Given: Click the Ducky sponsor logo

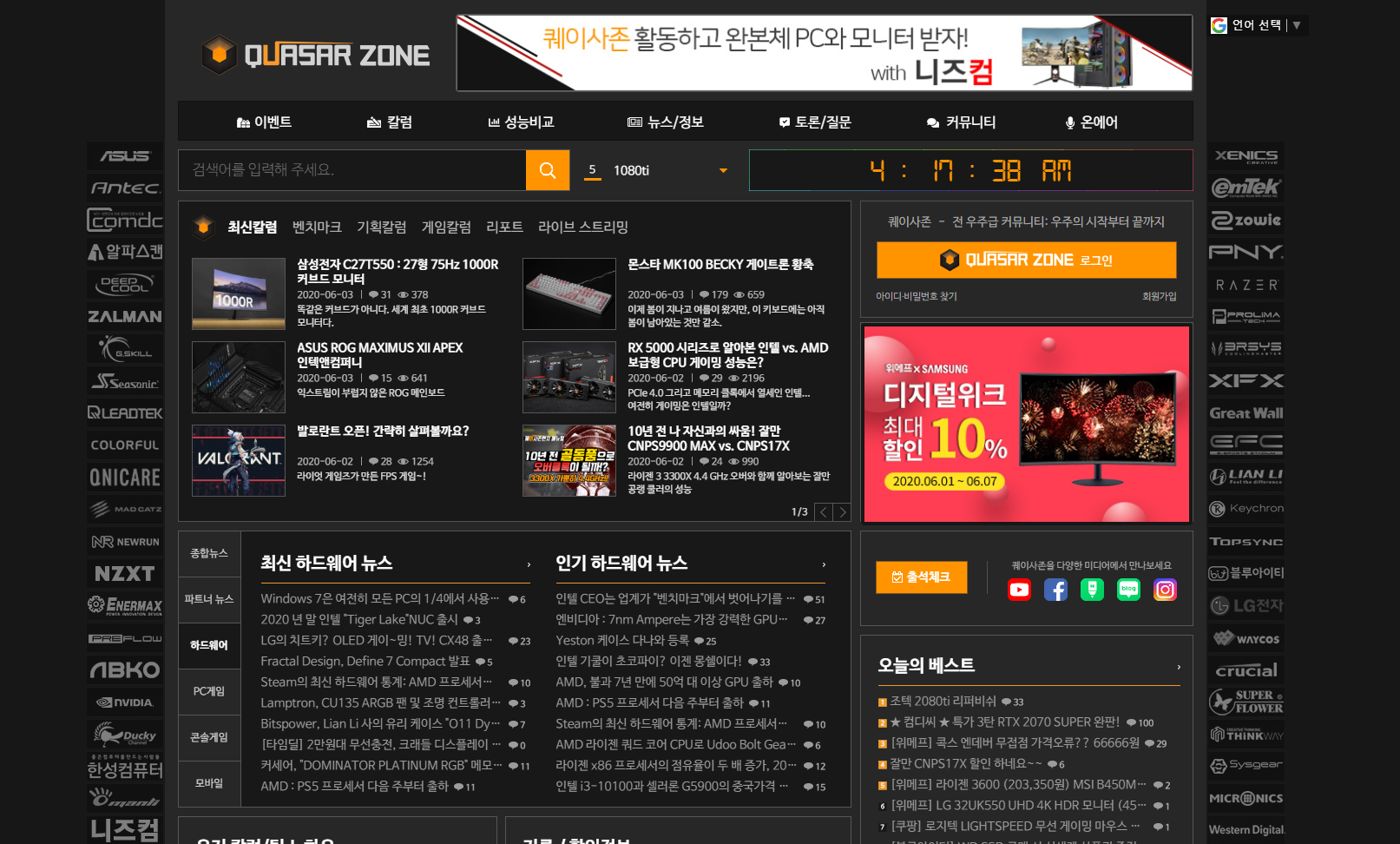Looking at the screenshot, I should 125,735.
